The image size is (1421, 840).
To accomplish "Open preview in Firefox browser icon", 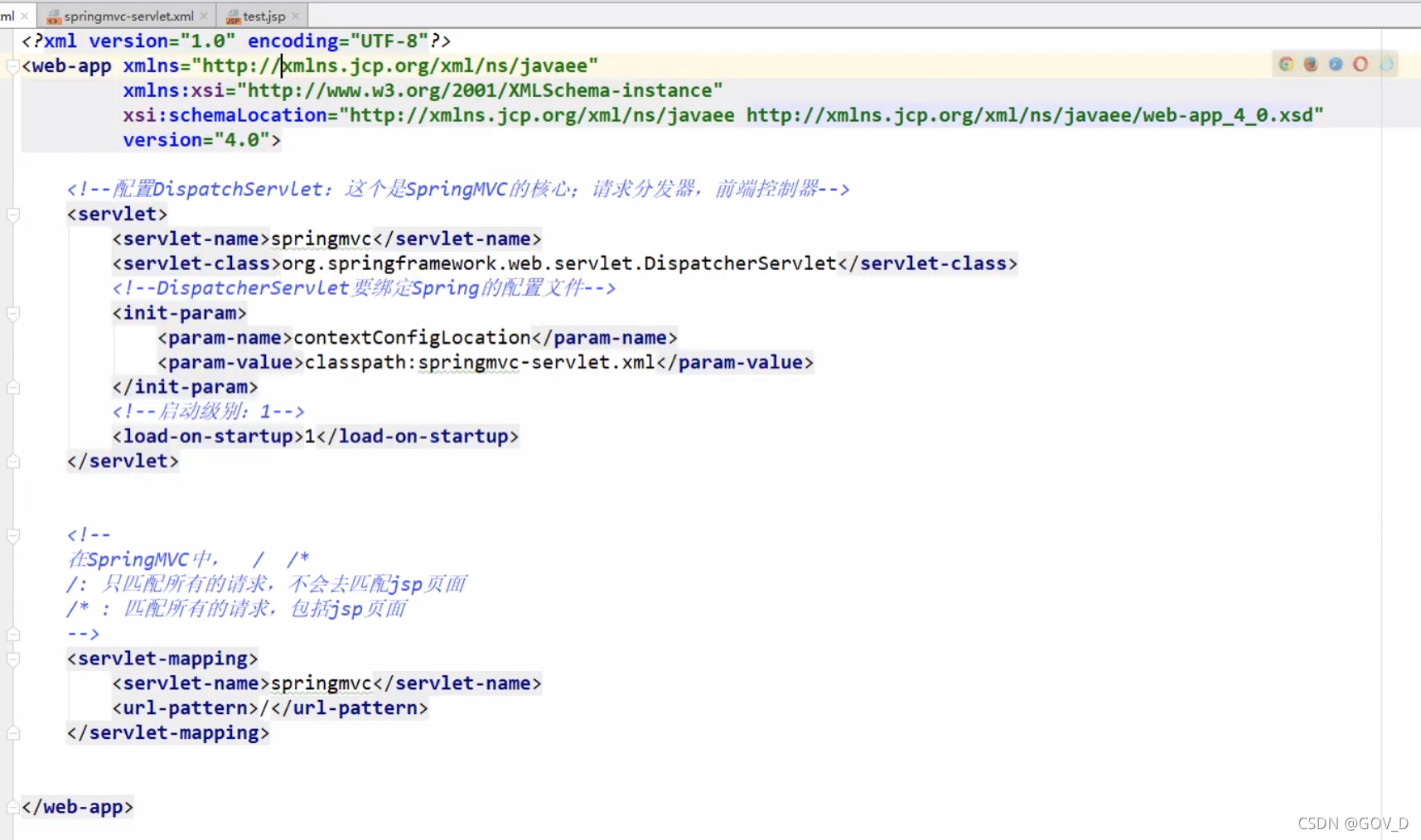I will click(x=1311, y=65).
